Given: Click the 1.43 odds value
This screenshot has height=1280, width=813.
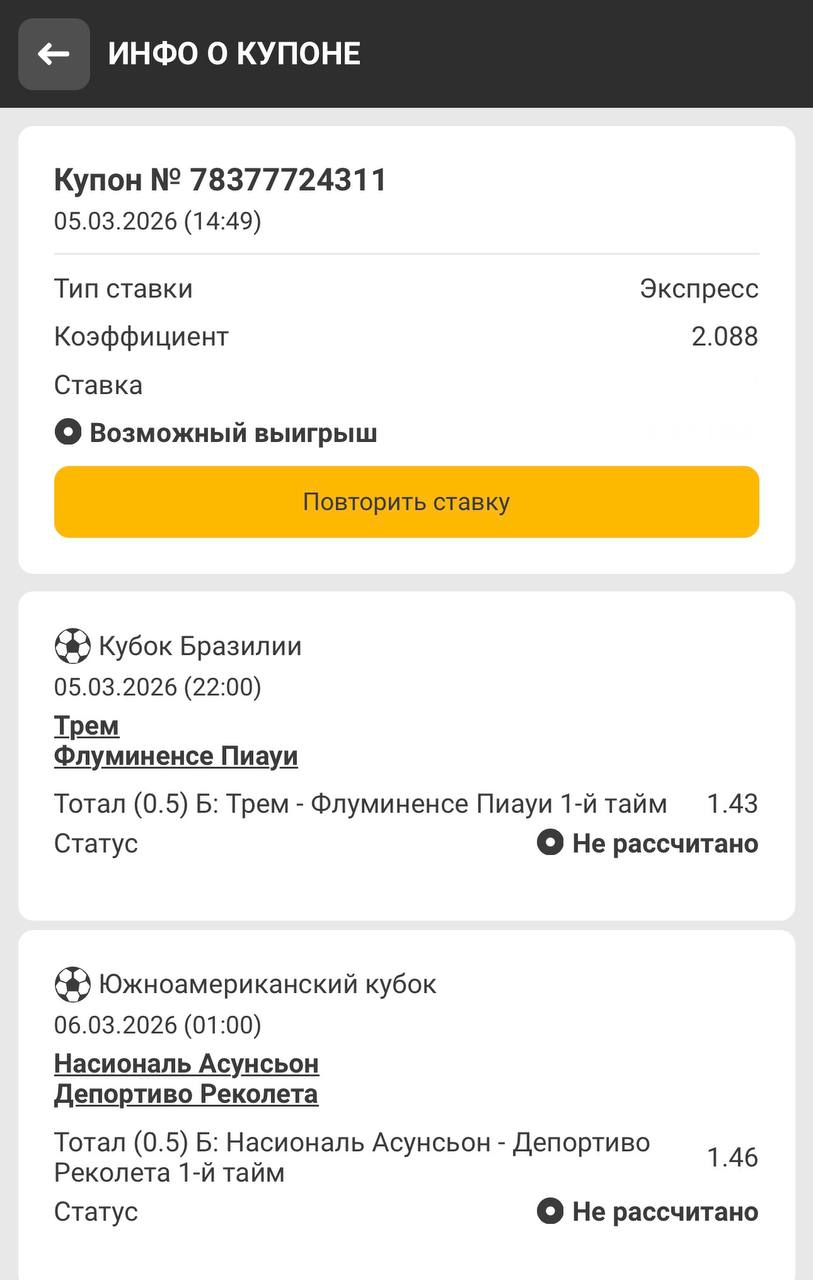Looking at the screenshot, I should [x=732, y=804].
